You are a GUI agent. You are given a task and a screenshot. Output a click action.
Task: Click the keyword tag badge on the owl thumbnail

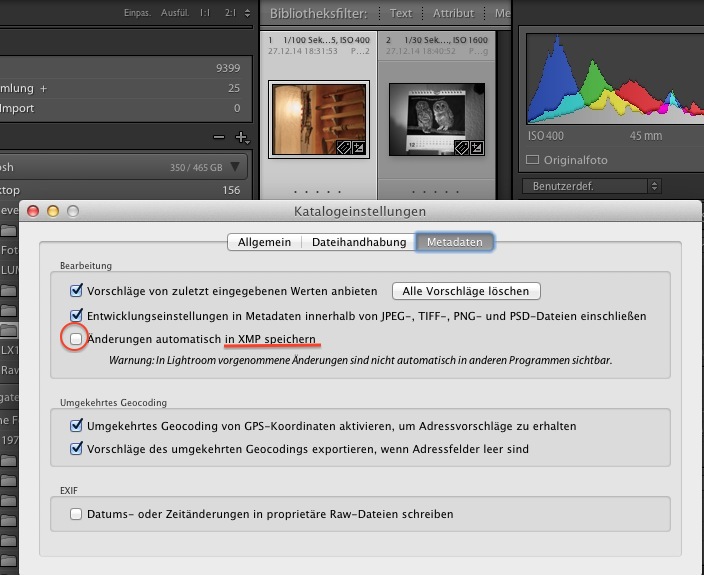(x=463, y=147)
